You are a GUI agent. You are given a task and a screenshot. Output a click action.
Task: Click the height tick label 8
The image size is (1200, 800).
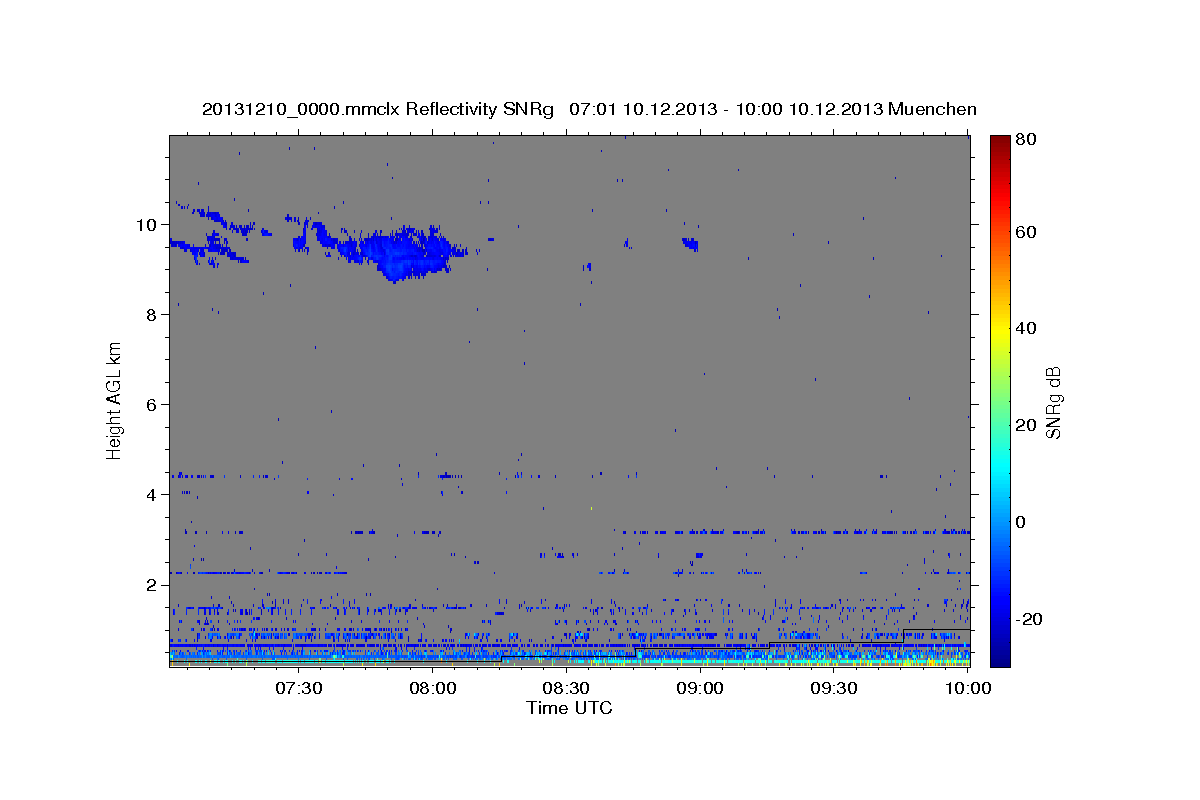[152, 314]
